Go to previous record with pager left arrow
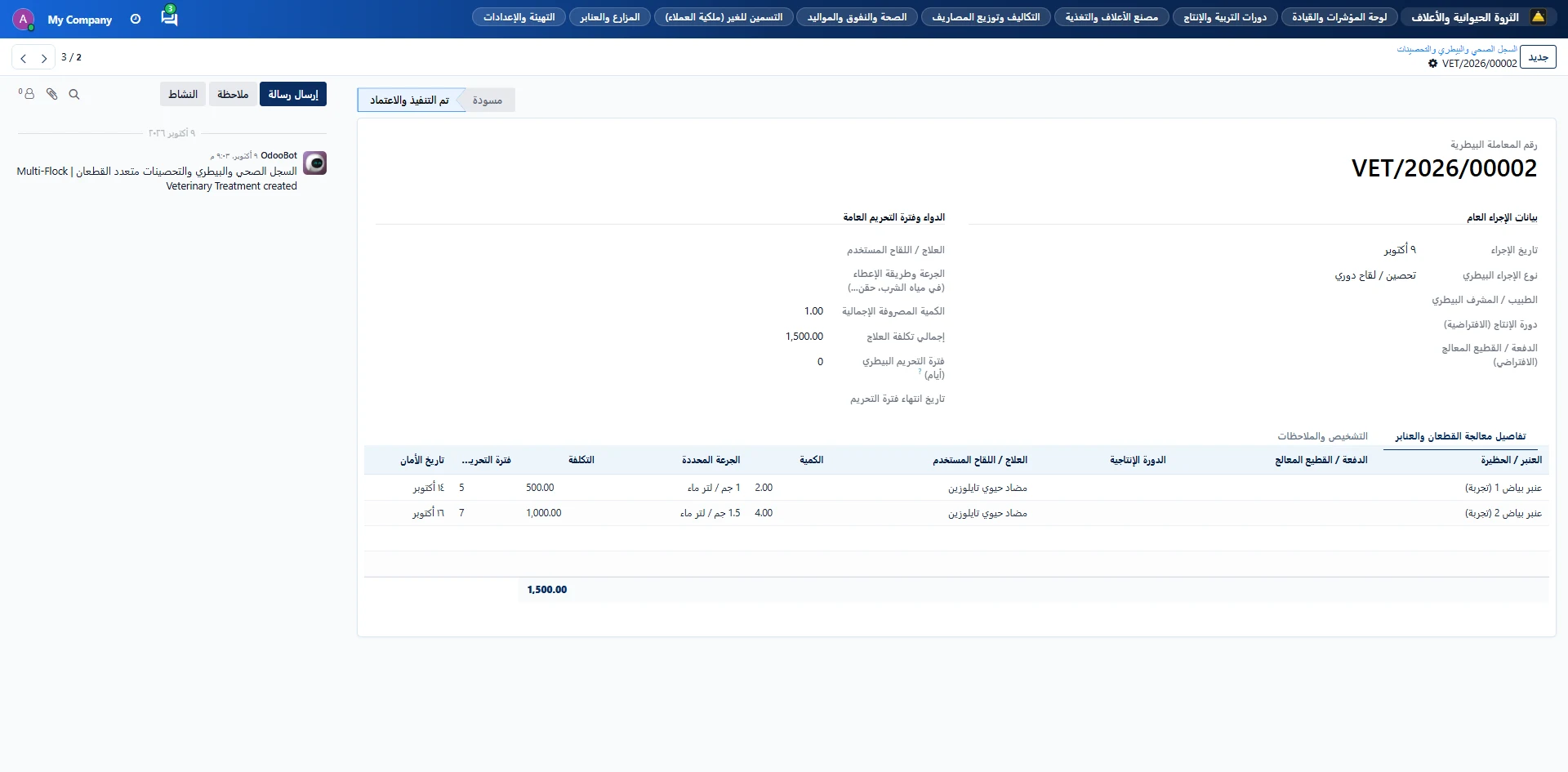Image resolution: width=1568 pixels, height=772 pixels. (23, 58)
